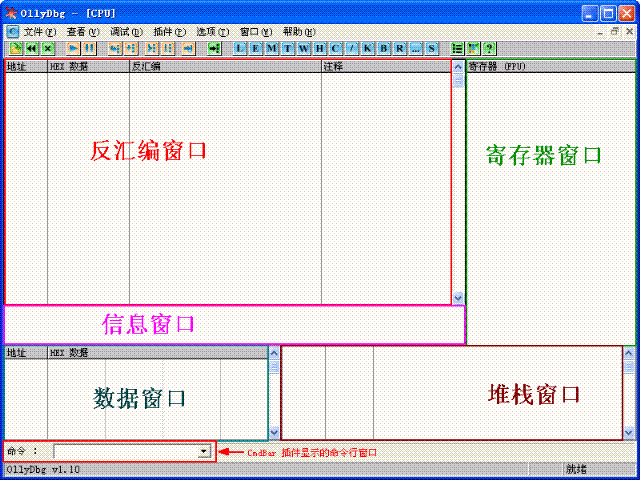The height and width of the screenshot is (480, 640).
Task: Click the data pane scroll down arrow
Action: point(274,432)
